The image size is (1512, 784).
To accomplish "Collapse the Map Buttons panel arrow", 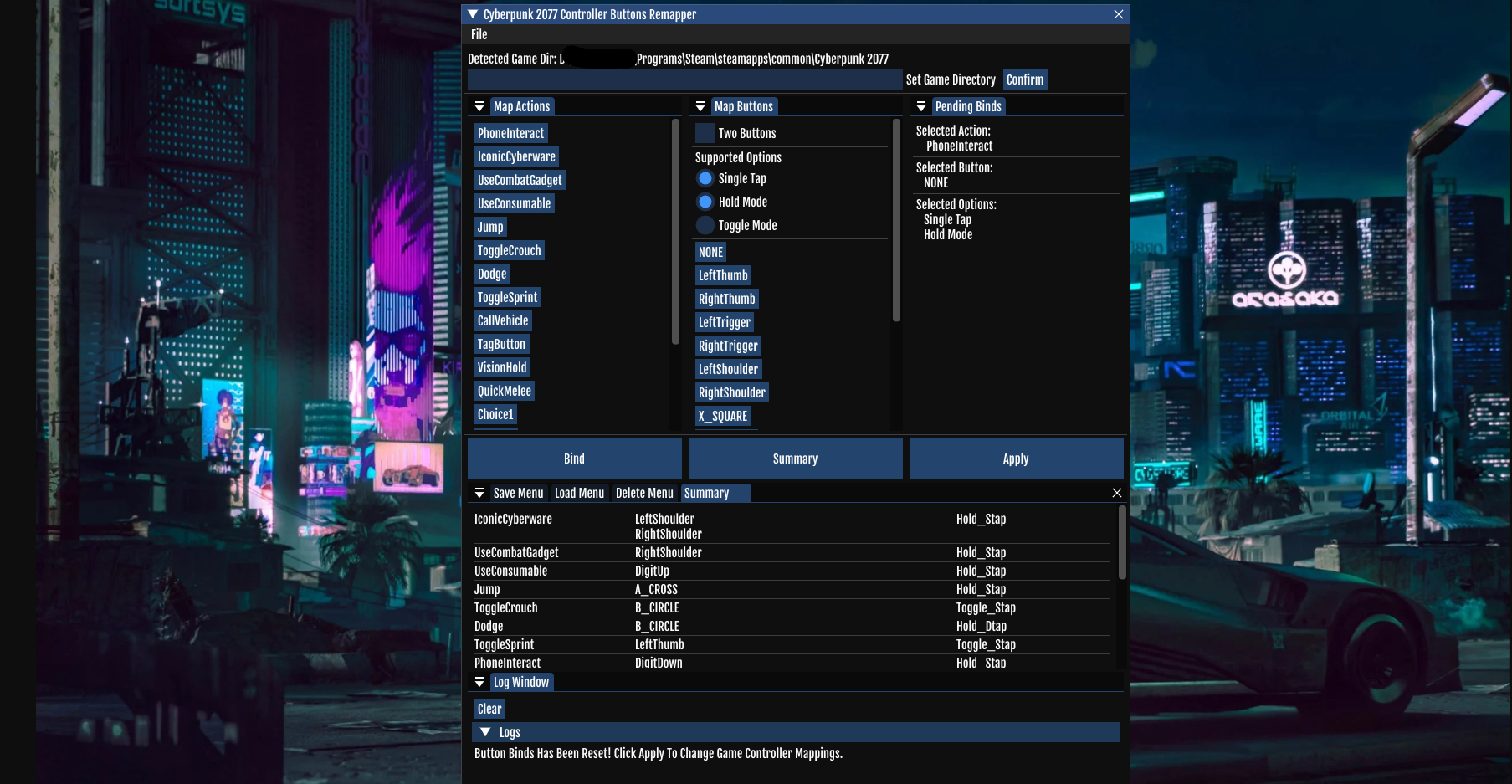I will tap(700, 106).
